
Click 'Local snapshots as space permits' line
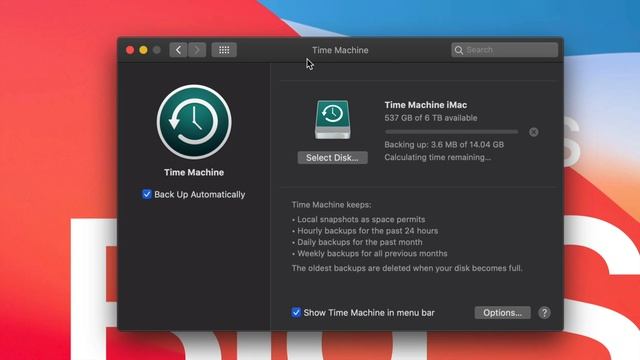(x=361, y=219)
